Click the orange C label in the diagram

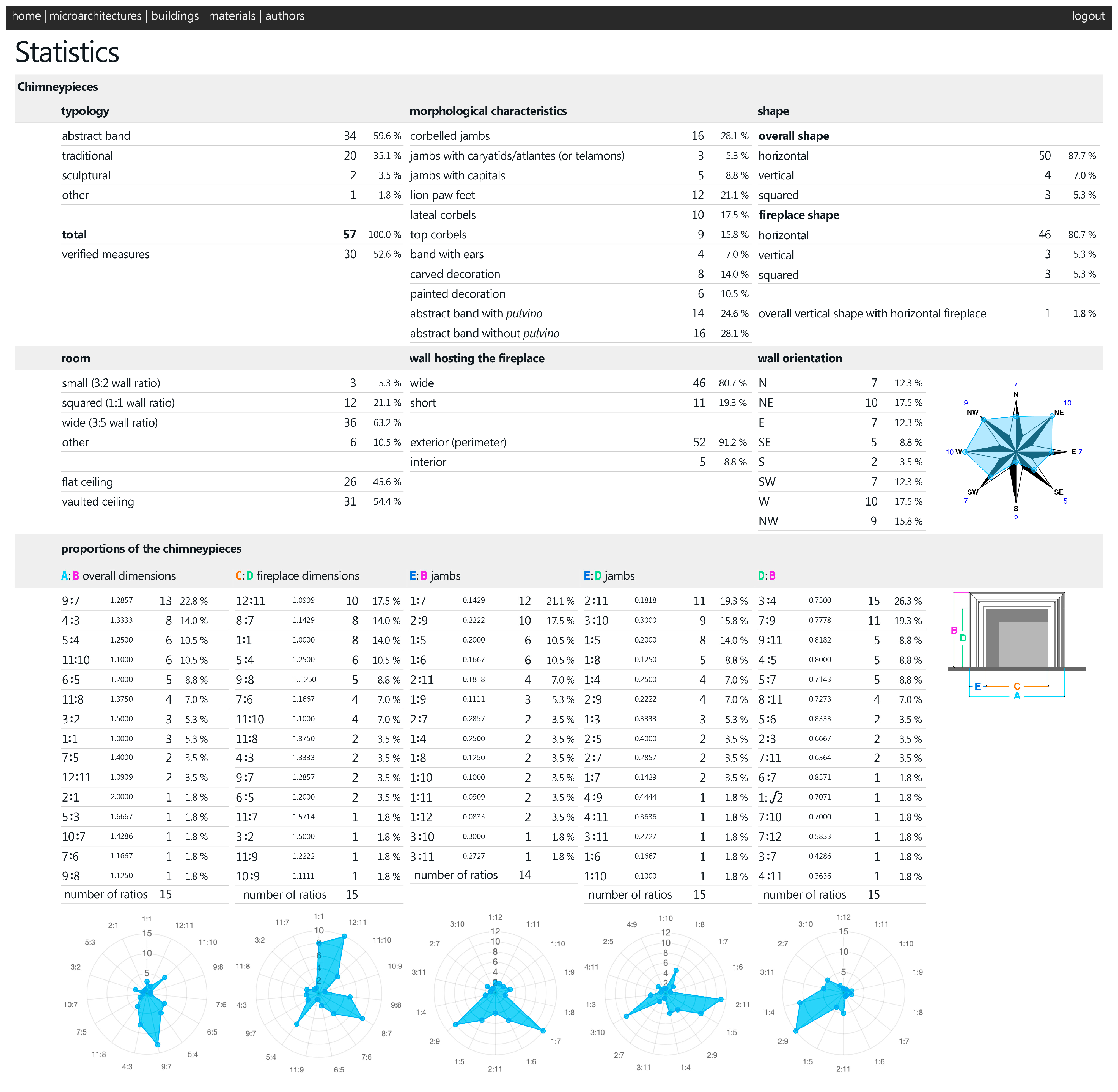pos(1017,686)
